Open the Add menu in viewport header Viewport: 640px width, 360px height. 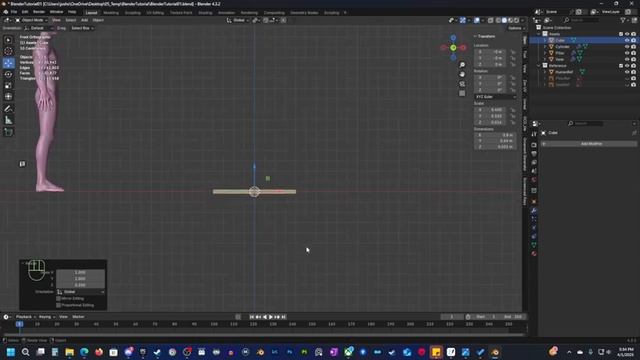(x=84, y=20)
